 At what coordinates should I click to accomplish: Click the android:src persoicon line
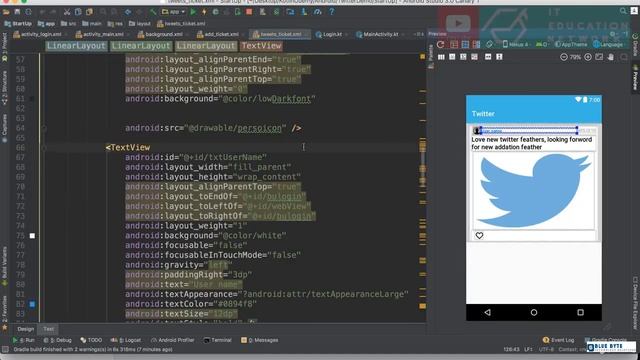tap(213, 128)
